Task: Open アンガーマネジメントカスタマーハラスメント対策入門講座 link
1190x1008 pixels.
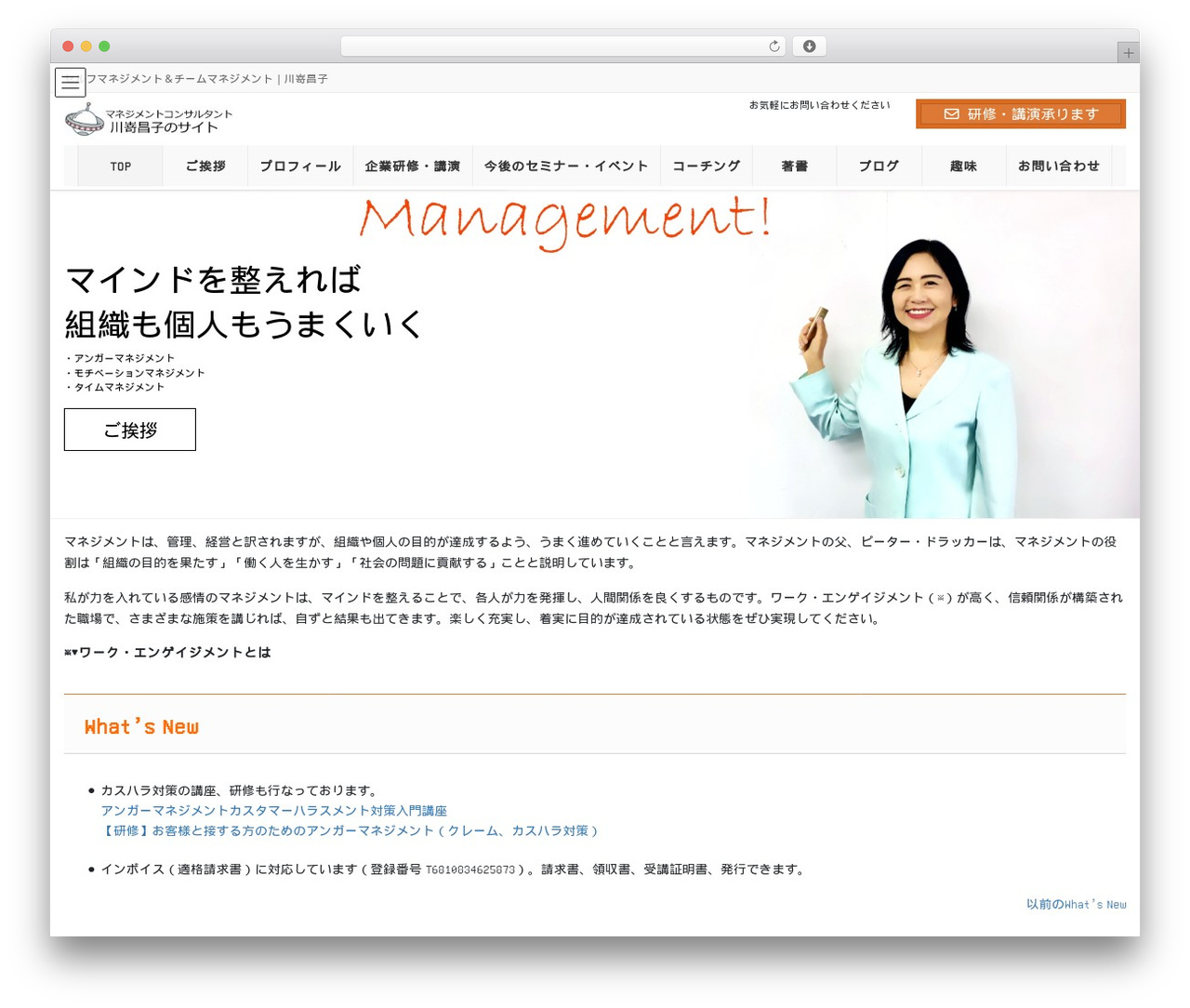Action: click(274, 811)
